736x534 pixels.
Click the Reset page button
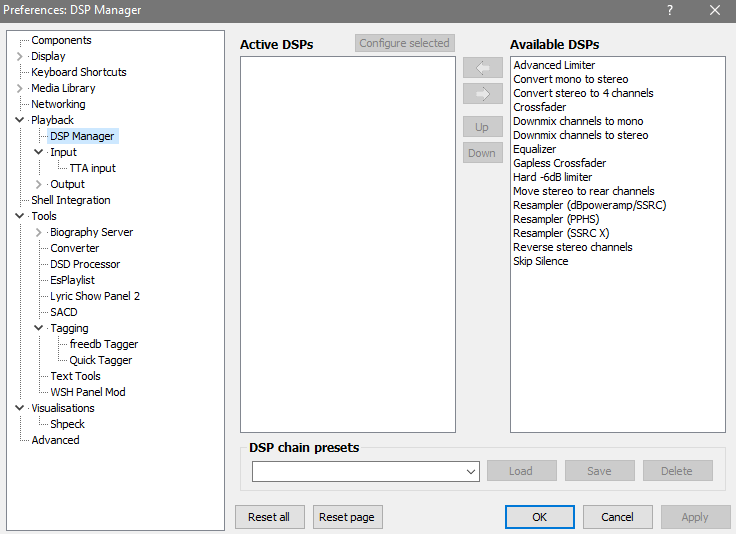[x=348, y=517]
